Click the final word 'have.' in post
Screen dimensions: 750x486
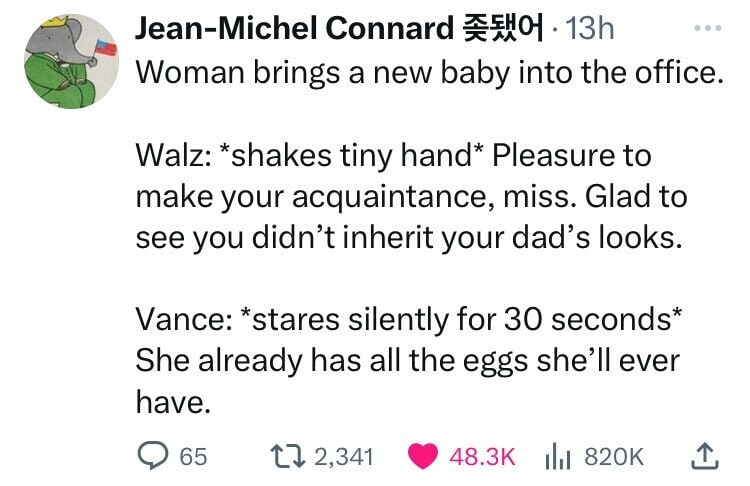173,402
